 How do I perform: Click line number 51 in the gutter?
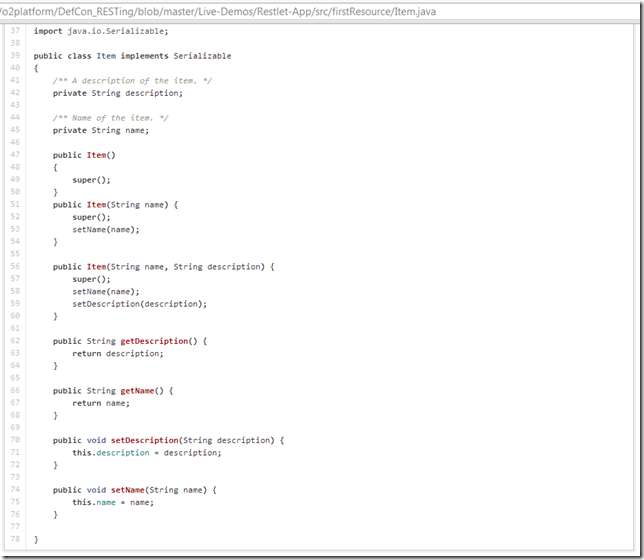[15, 204]
